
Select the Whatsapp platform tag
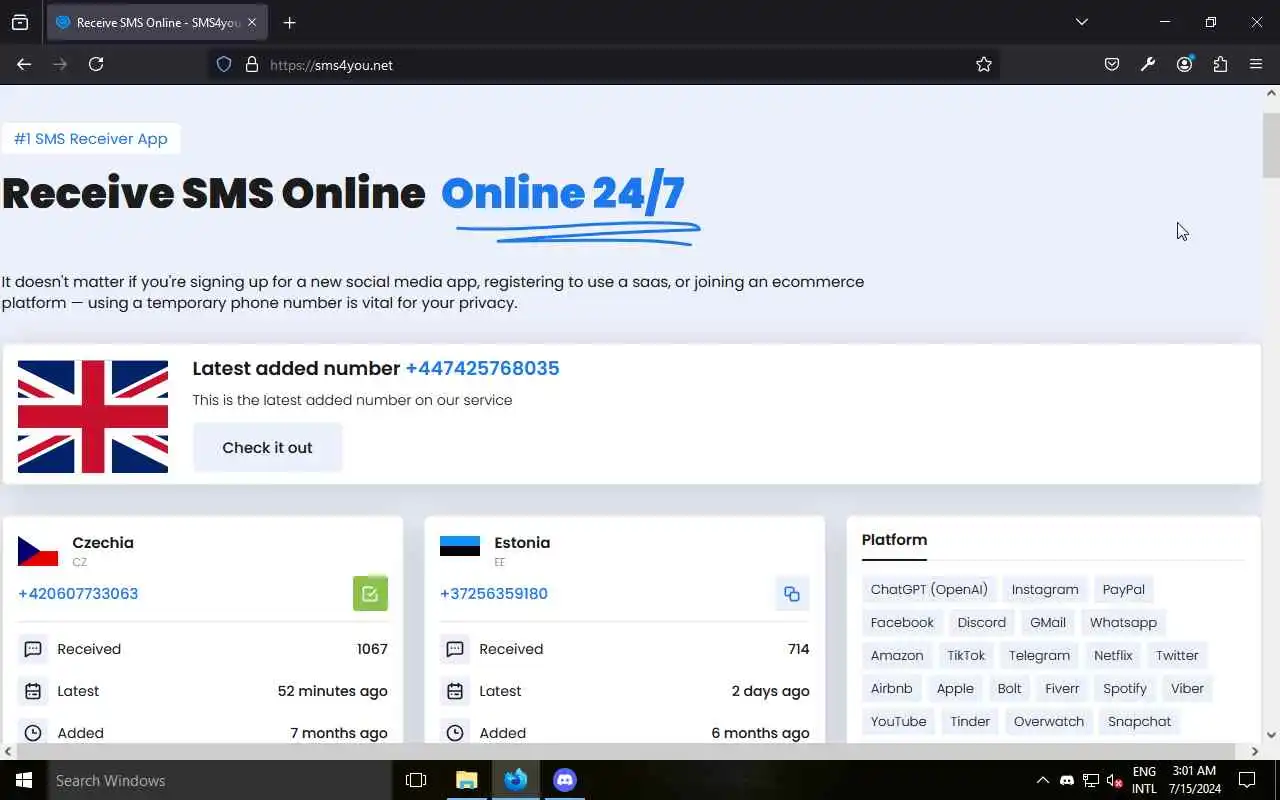point(1123,622)
